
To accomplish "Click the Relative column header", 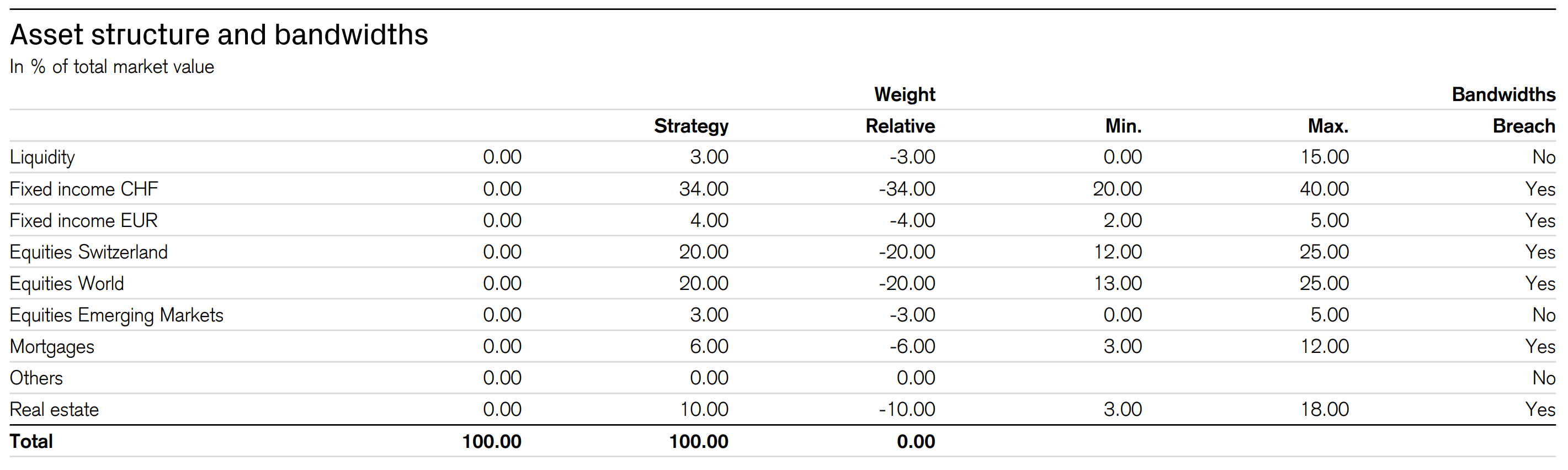I will (x=900, y=126).
